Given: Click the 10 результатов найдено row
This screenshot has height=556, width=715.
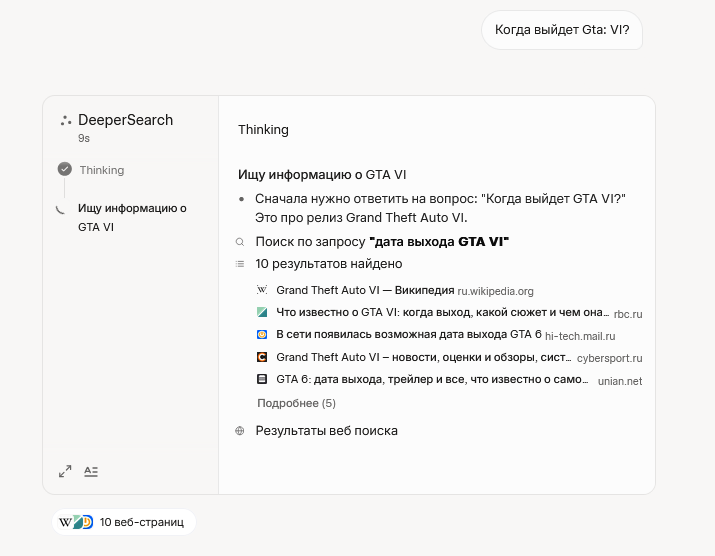Looking at the screenshot, I should tap(328, 264).
